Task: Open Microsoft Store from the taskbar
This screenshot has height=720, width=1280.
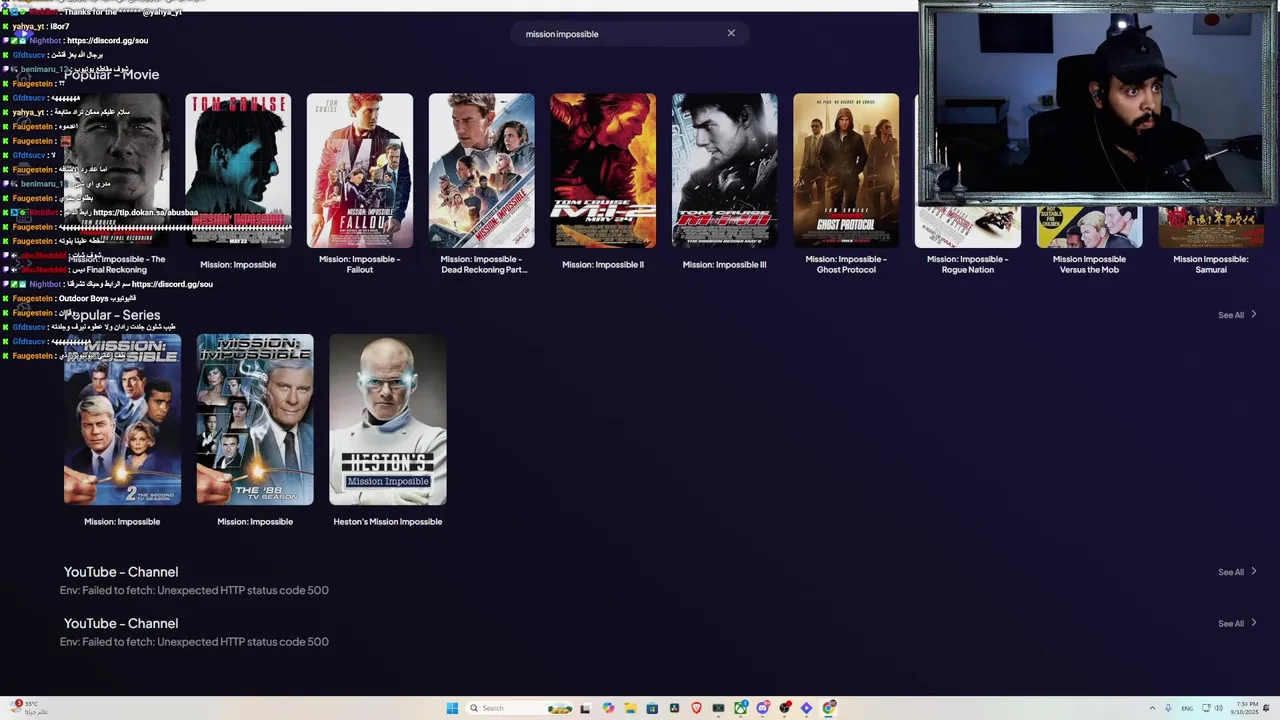Action: tap(652, 708)
